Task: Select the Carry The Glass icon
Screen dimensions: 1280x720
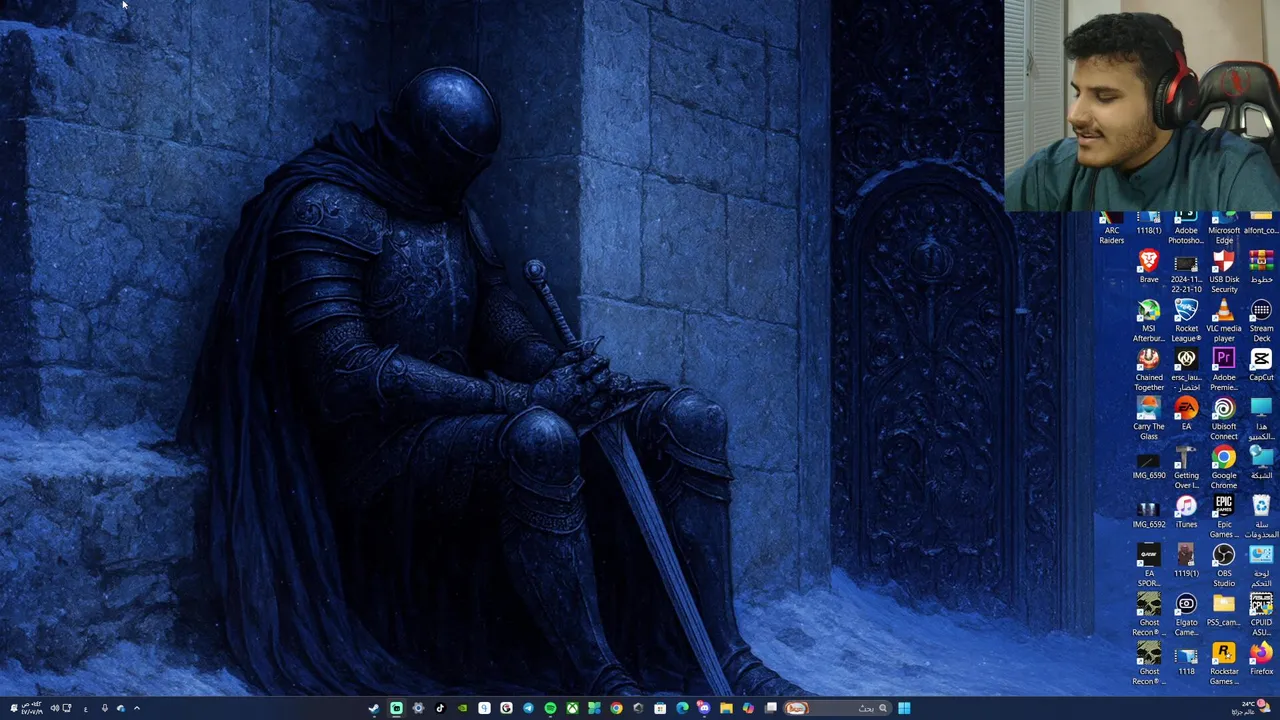Action: pyautogui.click(x=1149, y=419)
